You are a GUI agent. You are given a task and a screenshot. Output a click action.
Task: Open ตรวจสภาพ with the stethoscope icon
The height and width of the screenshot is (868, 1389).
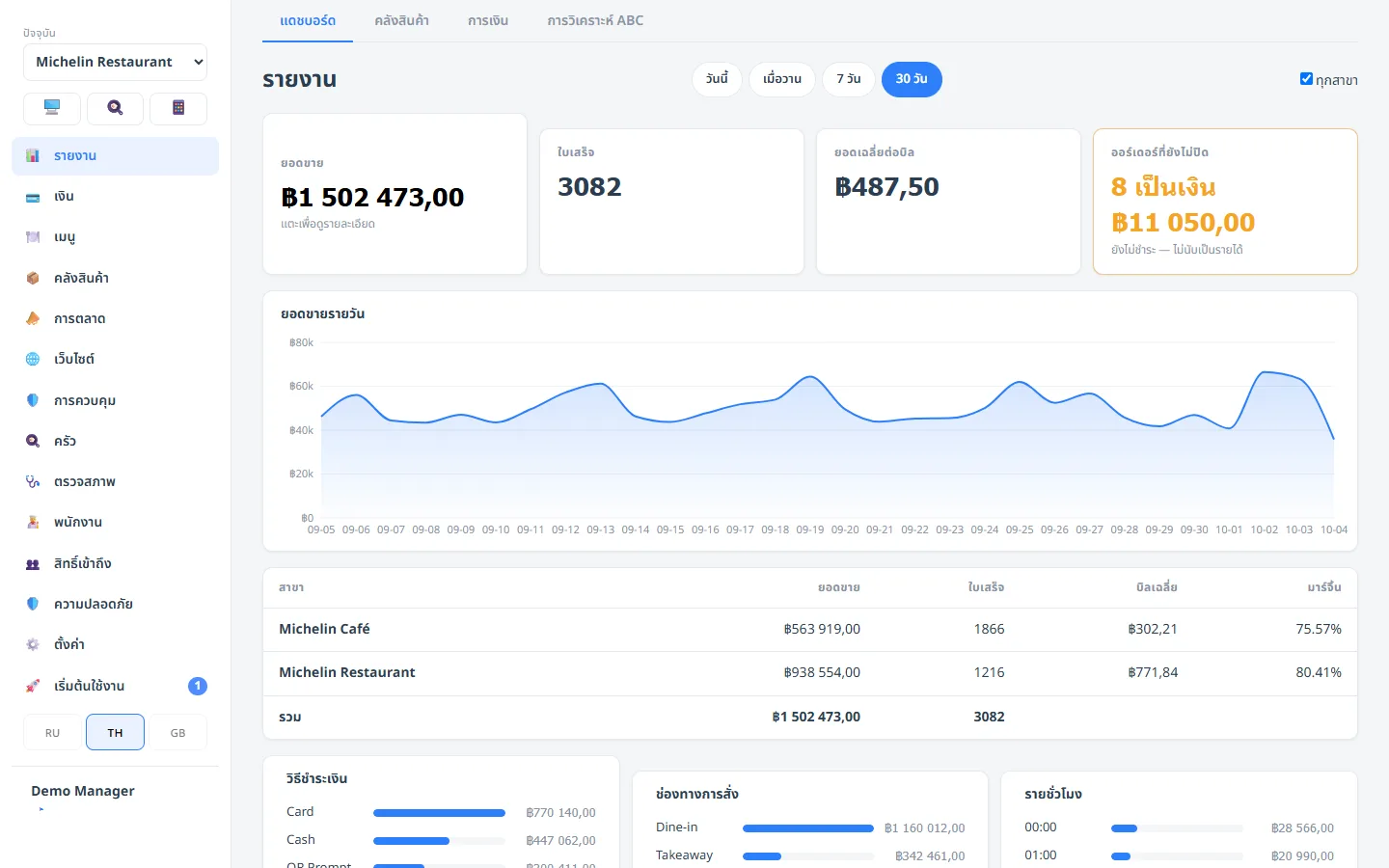[115, 481]
